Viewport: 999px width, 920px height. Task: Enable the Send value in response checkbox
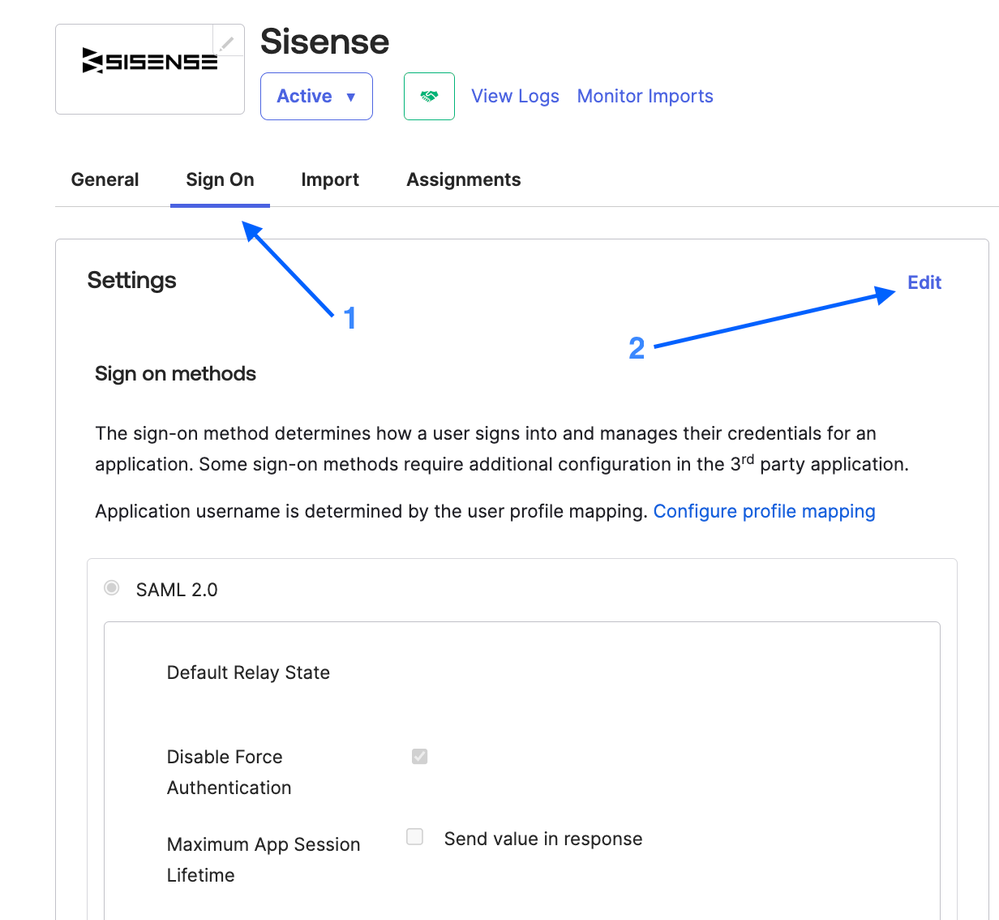(414, 837)
